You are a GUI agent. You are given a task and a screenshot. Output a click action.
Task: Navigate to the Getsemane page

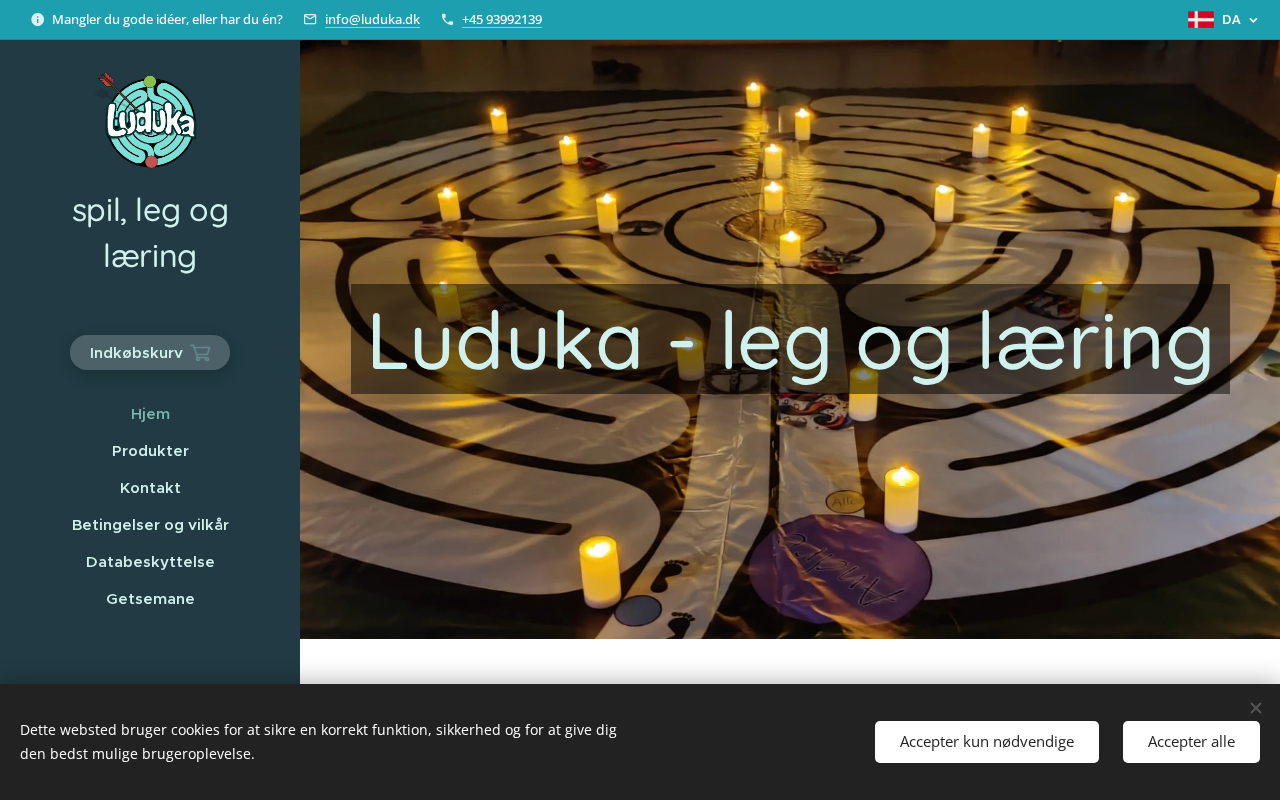pyautogui.click(x=150, y=599)
